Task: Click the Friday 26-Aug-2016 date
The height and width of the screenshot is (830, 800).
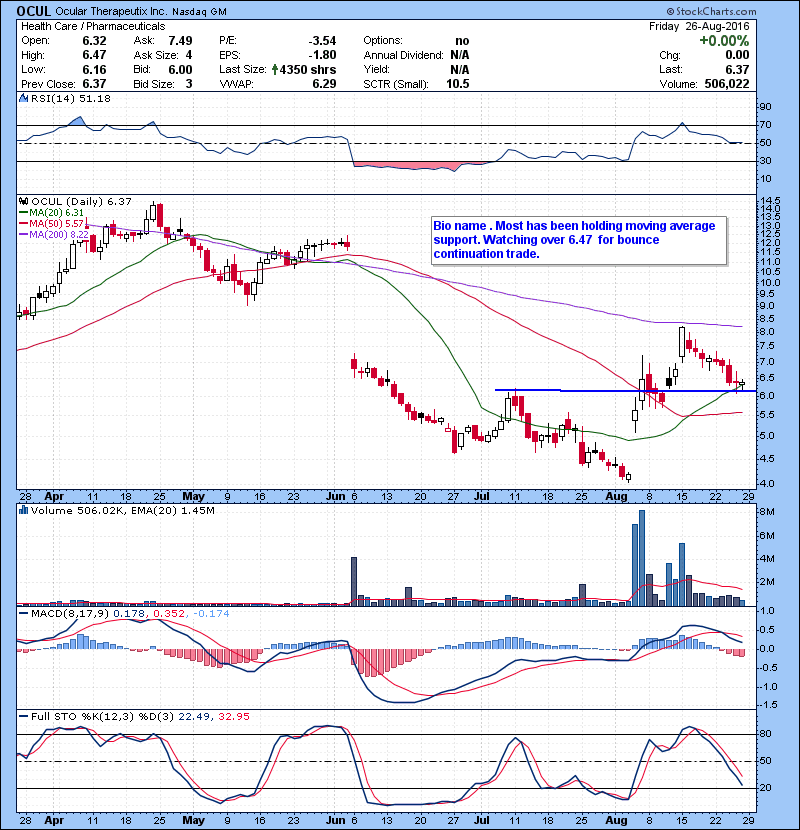Action: (x=699, y=26)
